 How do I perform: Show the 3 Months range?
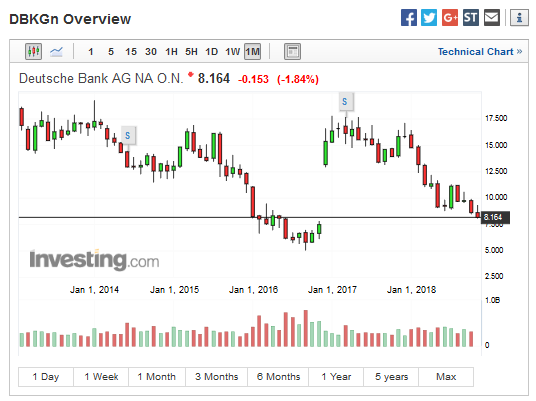coord(216,377)
